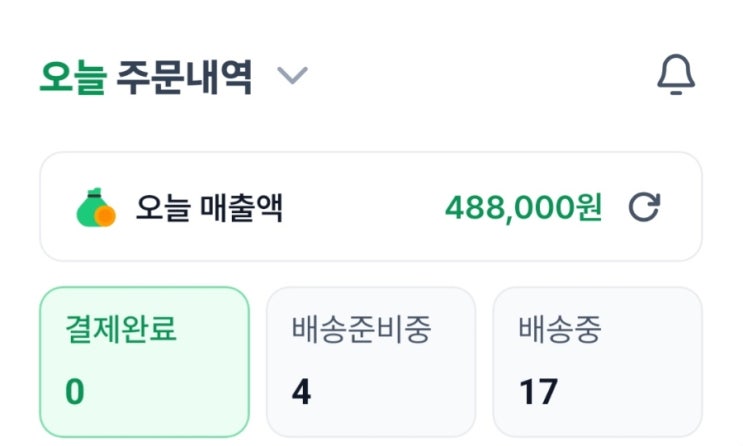Click the 주문내역 title text

tap(184, 77)
